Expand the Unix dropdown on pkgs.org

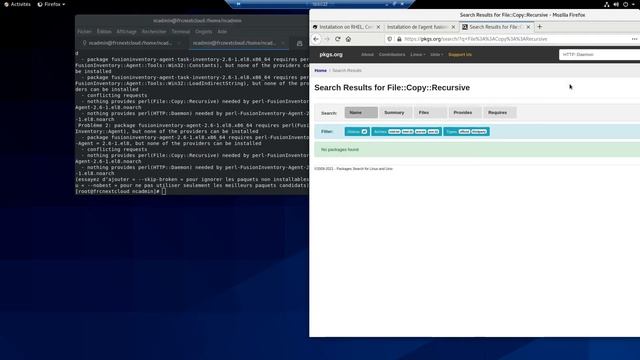tap(436, 54)
